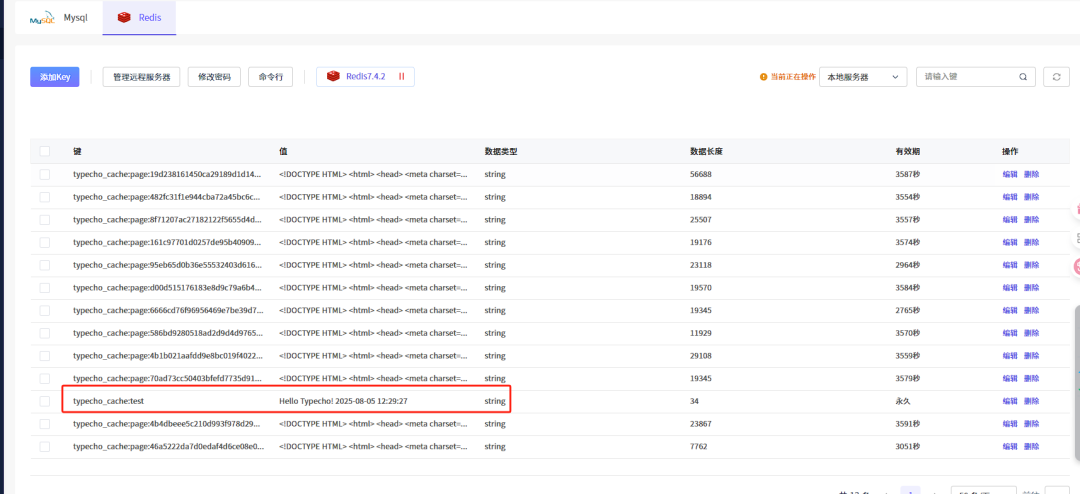Check the box for key page:482fc31f1e944cba72a45bc6c
Screen dimensions: 1080x494
coord(45,197)
